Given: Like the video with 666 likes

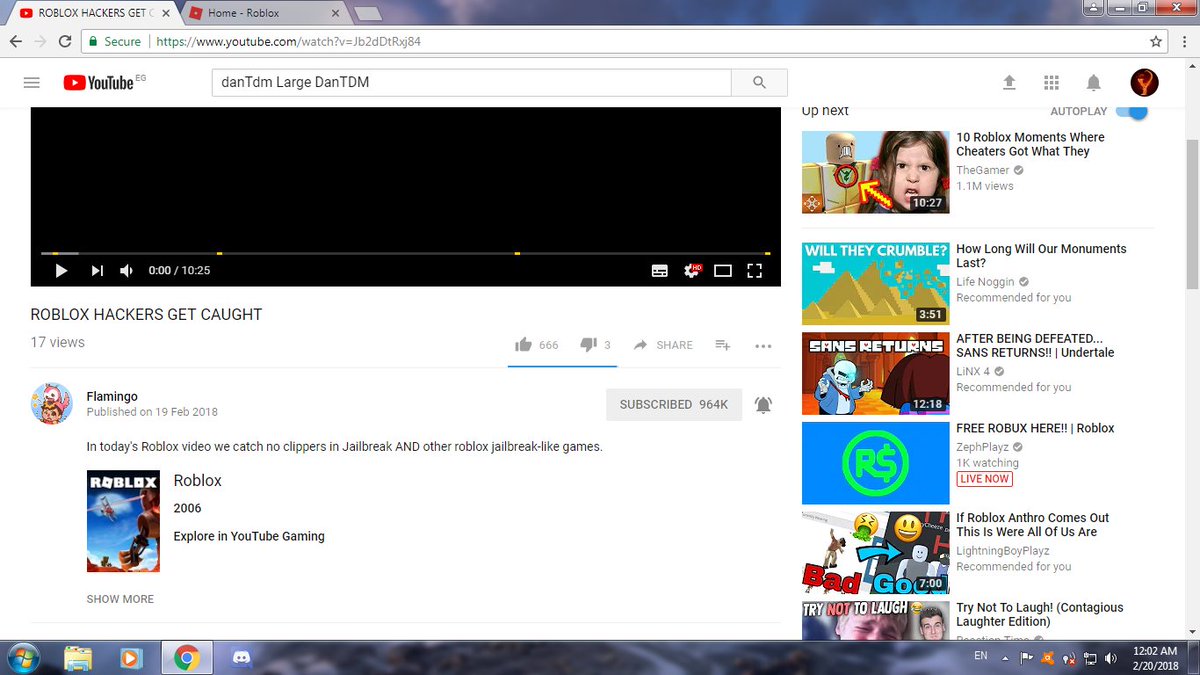Looking at the screenshot, I should point(536,345).
